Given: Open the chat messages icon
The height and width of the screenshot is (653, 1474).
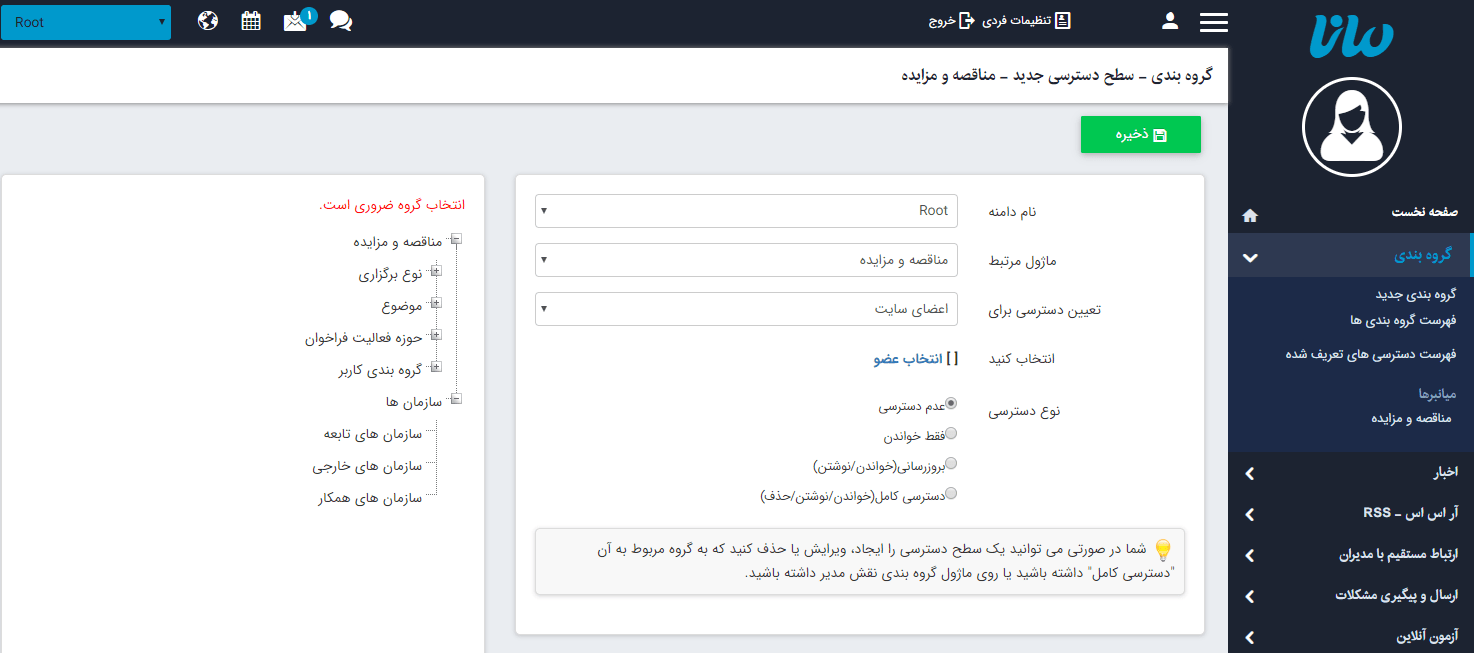Looking at the screenshot, I should pos(341,21).
